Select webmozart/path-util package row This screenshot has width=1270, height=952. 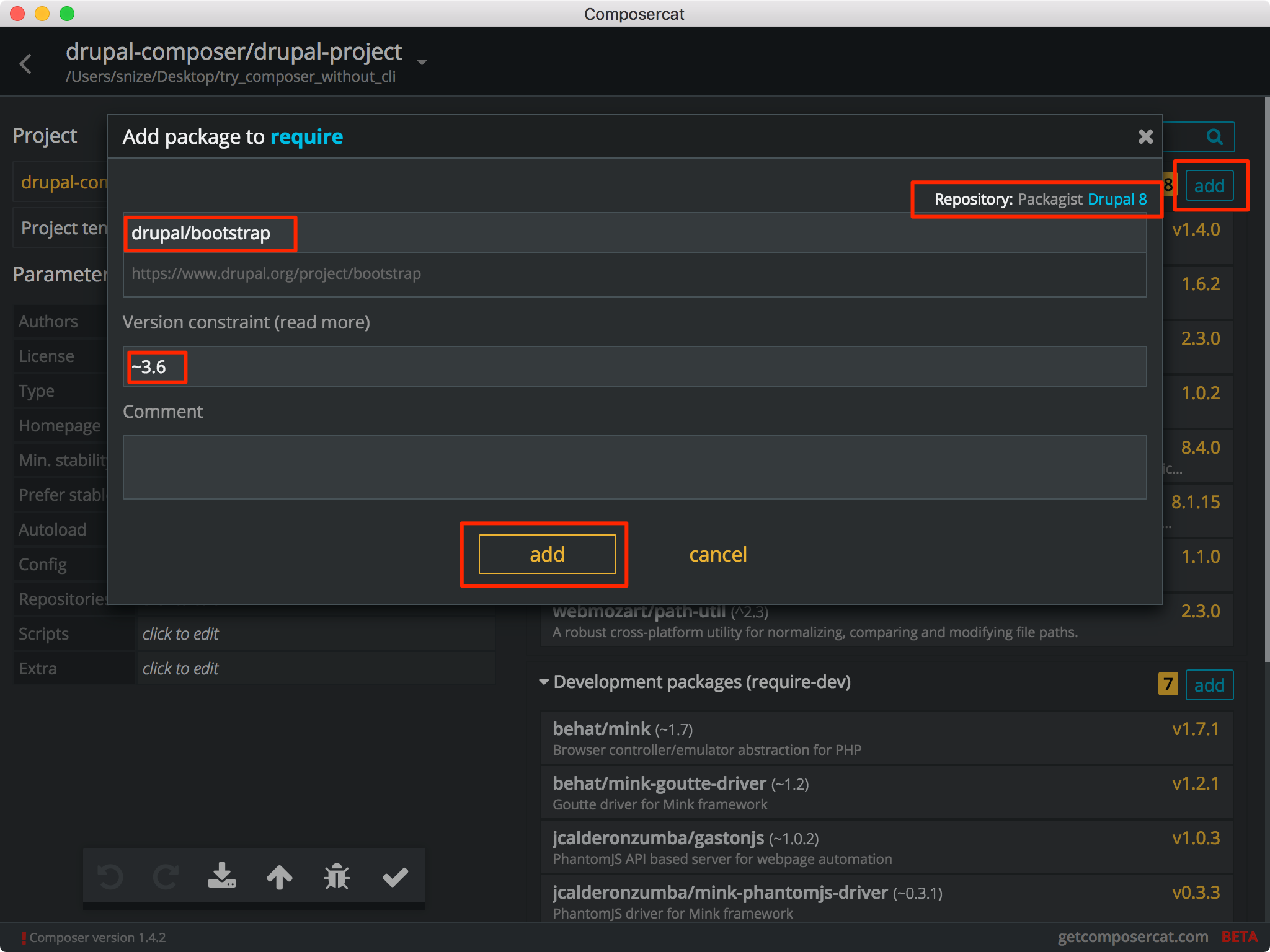click(886, 624)
